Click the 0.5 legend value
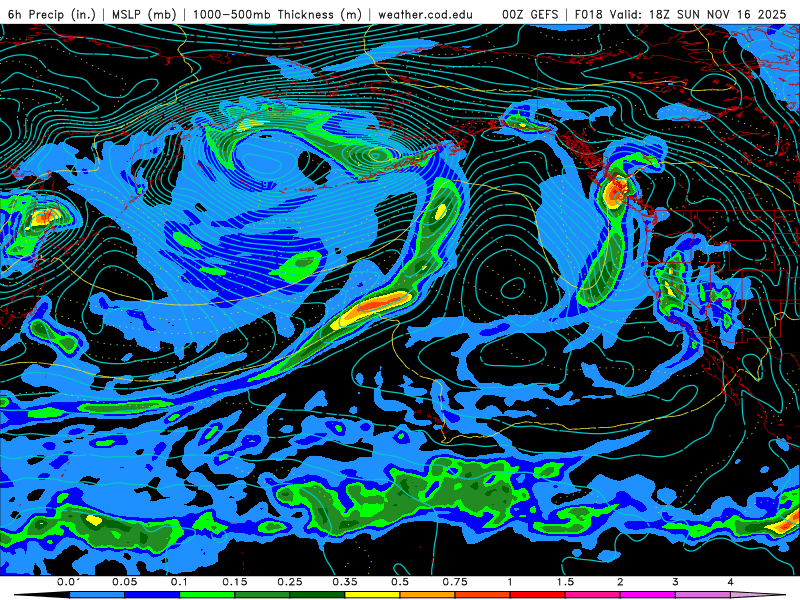Screen dimensions: 800x600 pos(400,582)
